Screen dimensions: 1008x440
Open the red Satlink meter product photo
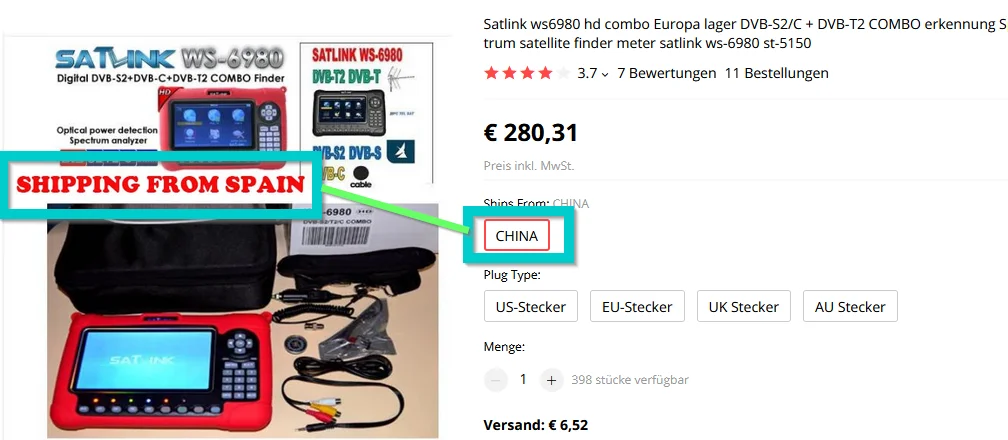point(168,364)
